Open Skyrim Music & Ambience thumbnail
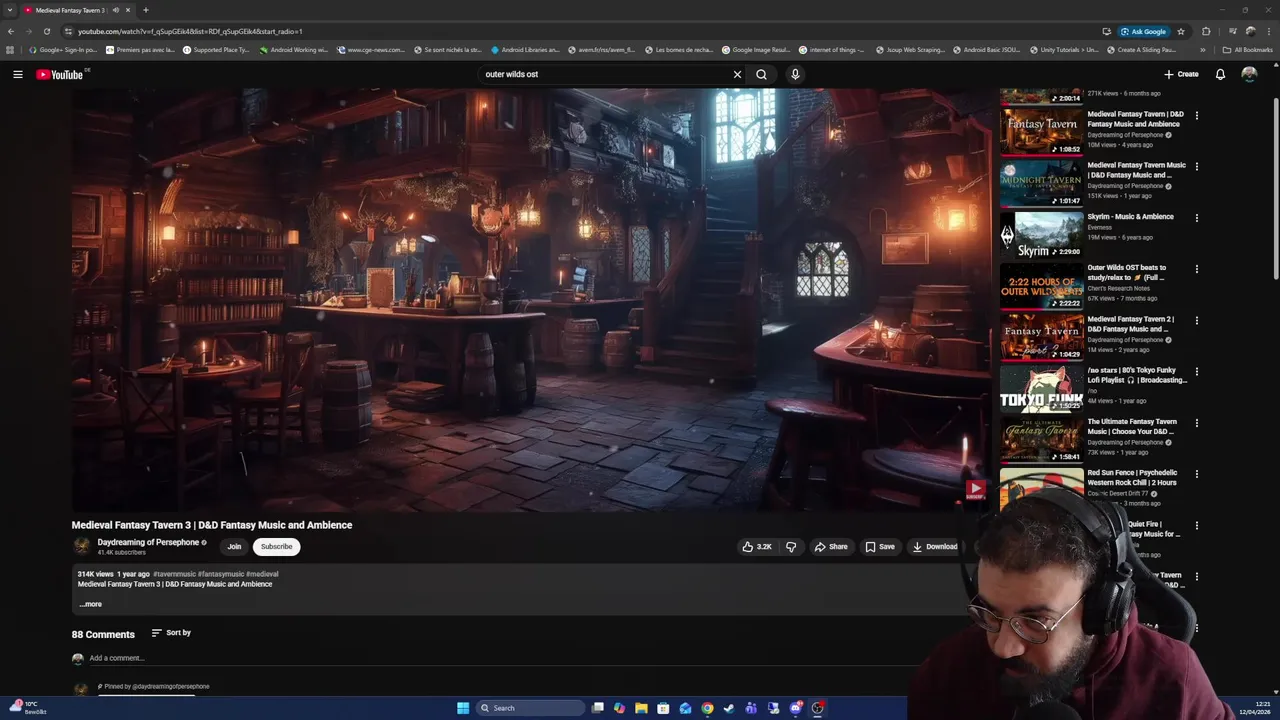Viewport: 1280px width, 720px height. click(x=1041, y=235)
